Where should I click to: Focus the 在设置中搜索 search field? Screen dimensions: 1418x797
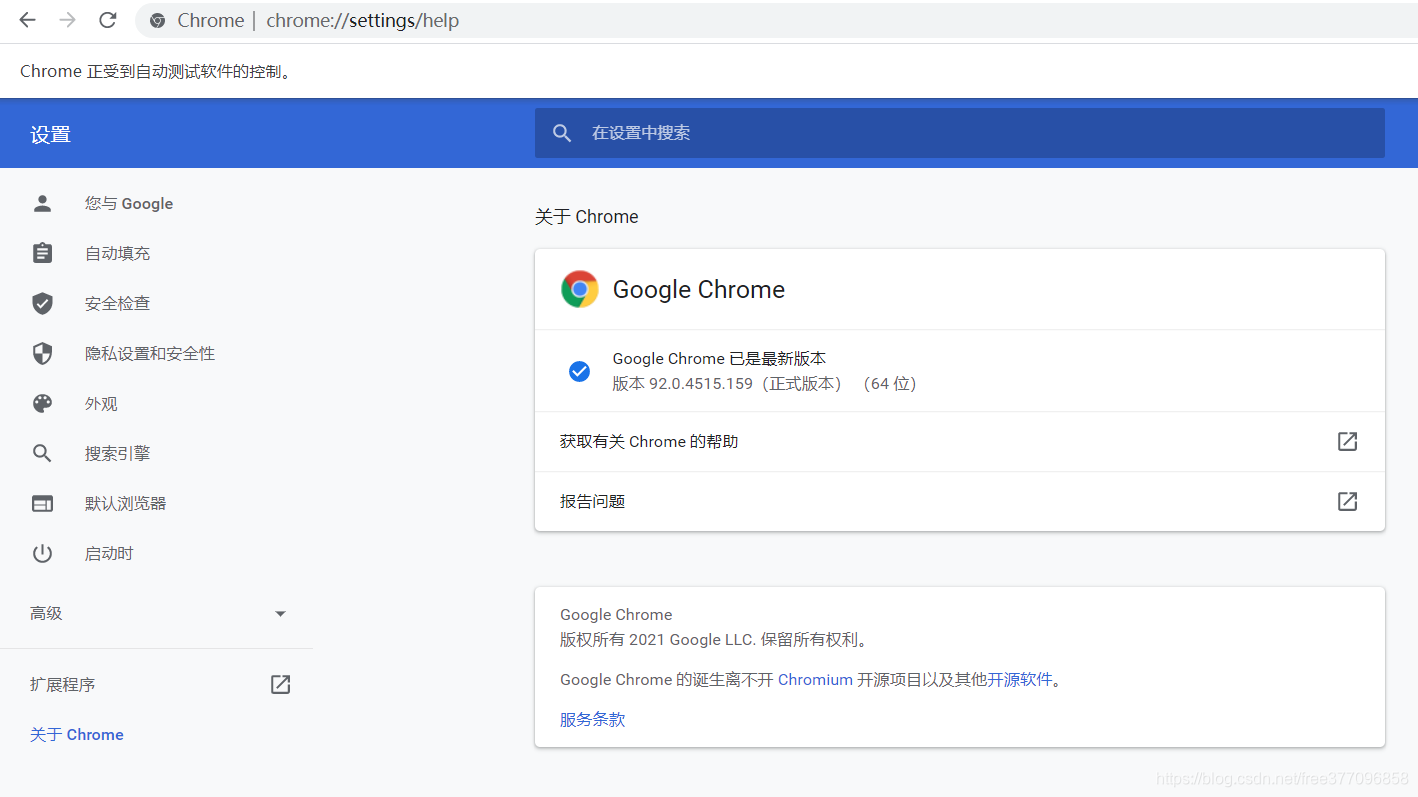coord(960,133)
